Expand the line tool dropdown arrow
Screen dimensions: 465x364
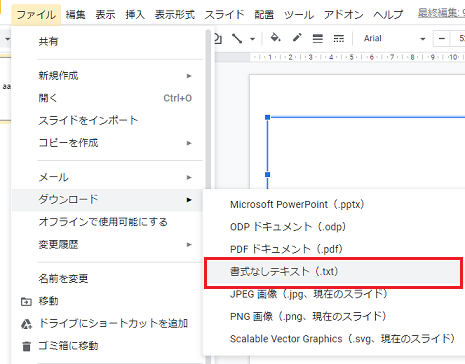[x=253, y=39]
